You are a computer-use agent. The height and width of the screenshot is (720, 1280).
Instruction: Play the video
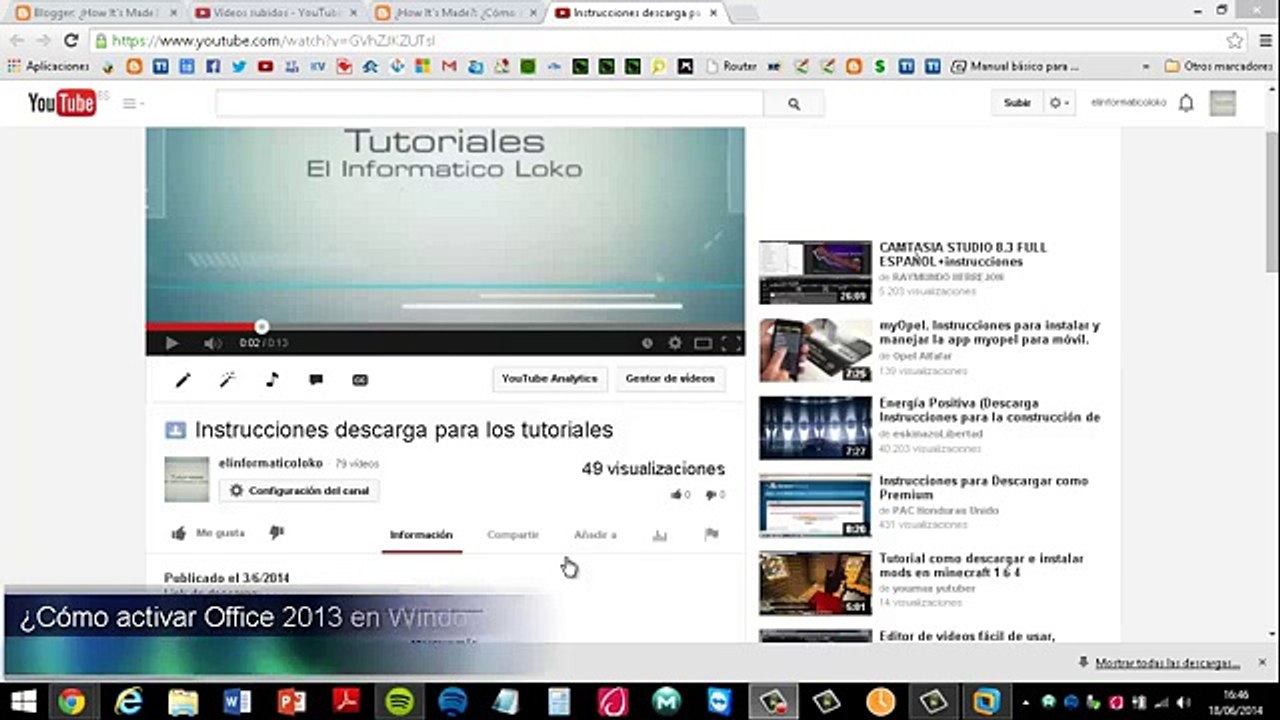(172, 343)
